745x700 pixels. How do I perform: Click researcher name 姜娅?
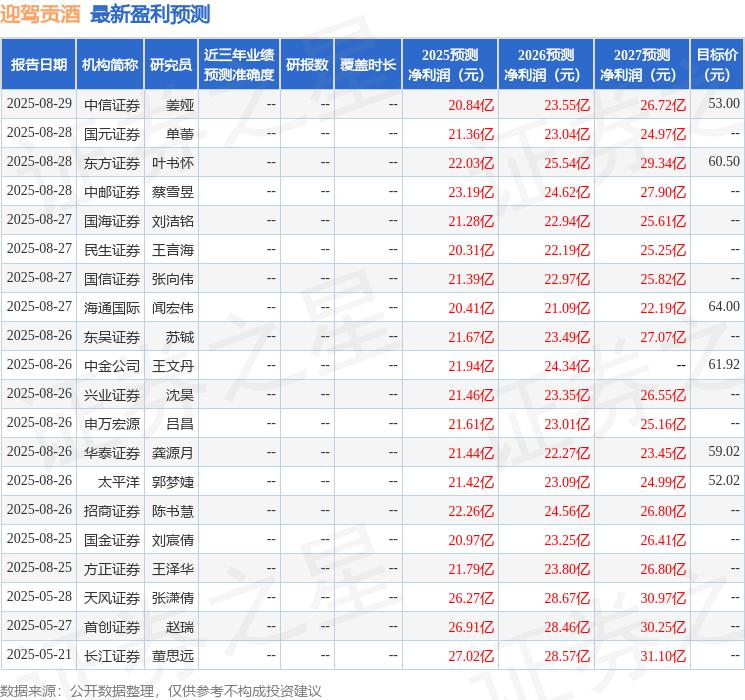pos(180,105)
